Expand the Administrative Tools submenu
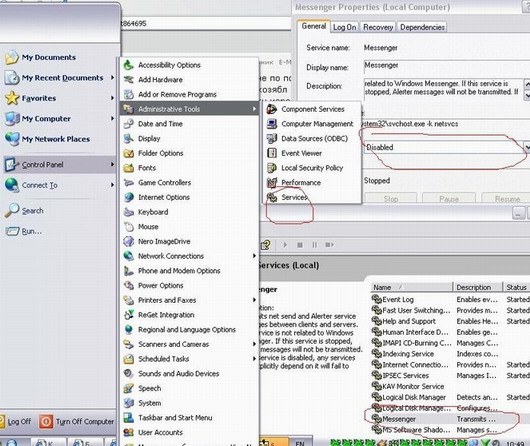 (x=189, y=109)
